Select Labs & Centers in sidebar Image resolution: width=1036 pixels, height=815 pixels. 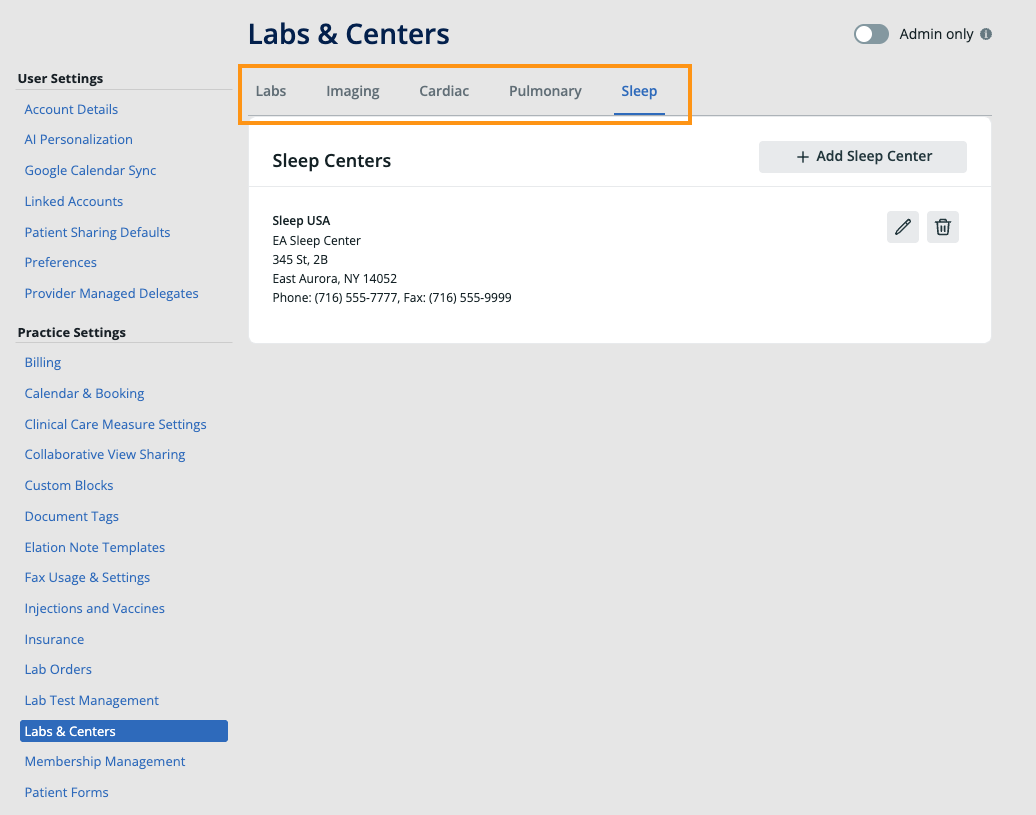pos(124,731)
